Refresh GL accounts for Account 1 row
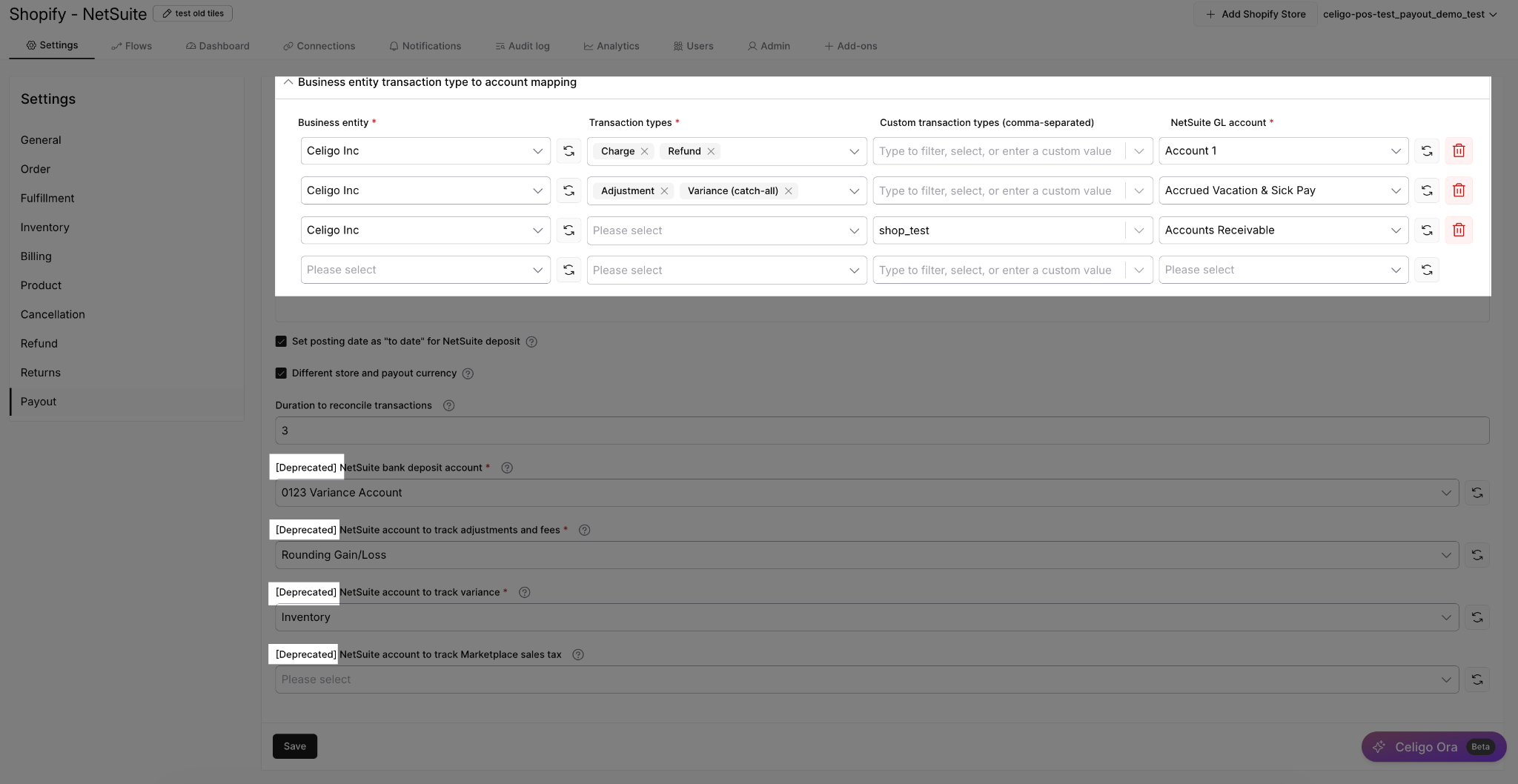This screenshot has width=1518, height=784. tap(1427, 151)
